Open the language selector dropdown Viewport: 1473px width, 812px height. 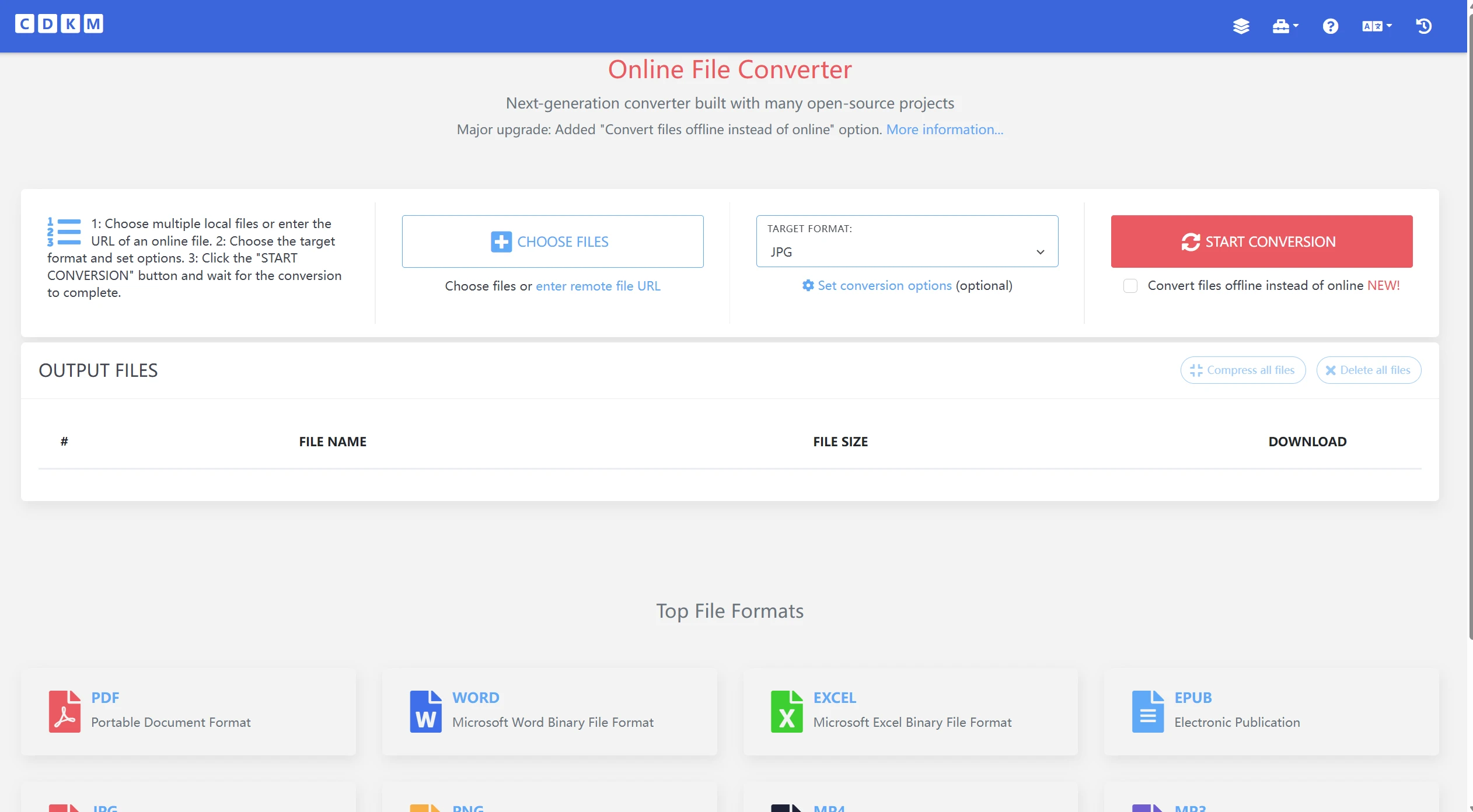click(1377, 26)
